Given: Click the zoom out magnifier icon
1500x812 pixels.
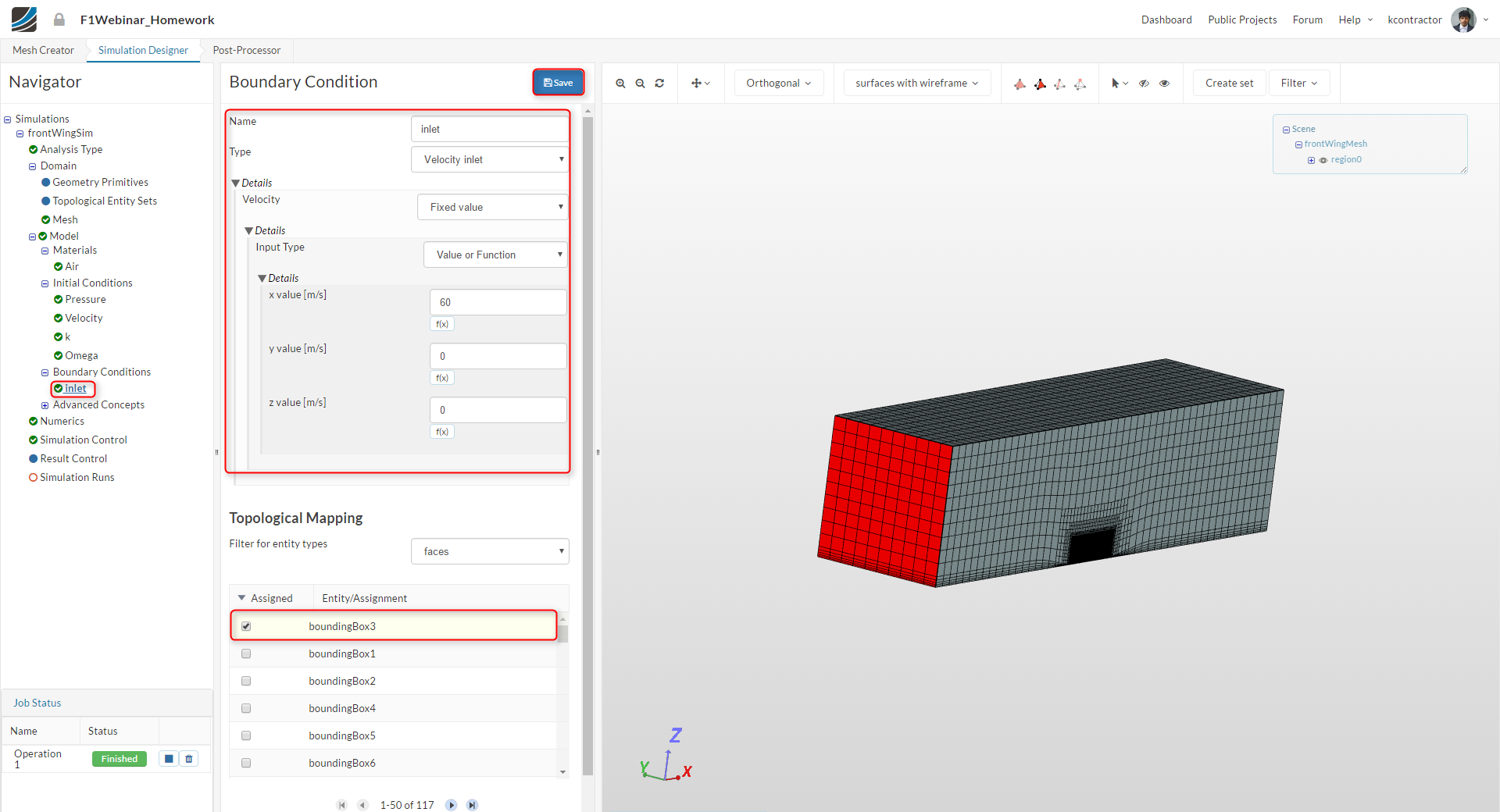Looking at the screenshot, I should (640, 84).
